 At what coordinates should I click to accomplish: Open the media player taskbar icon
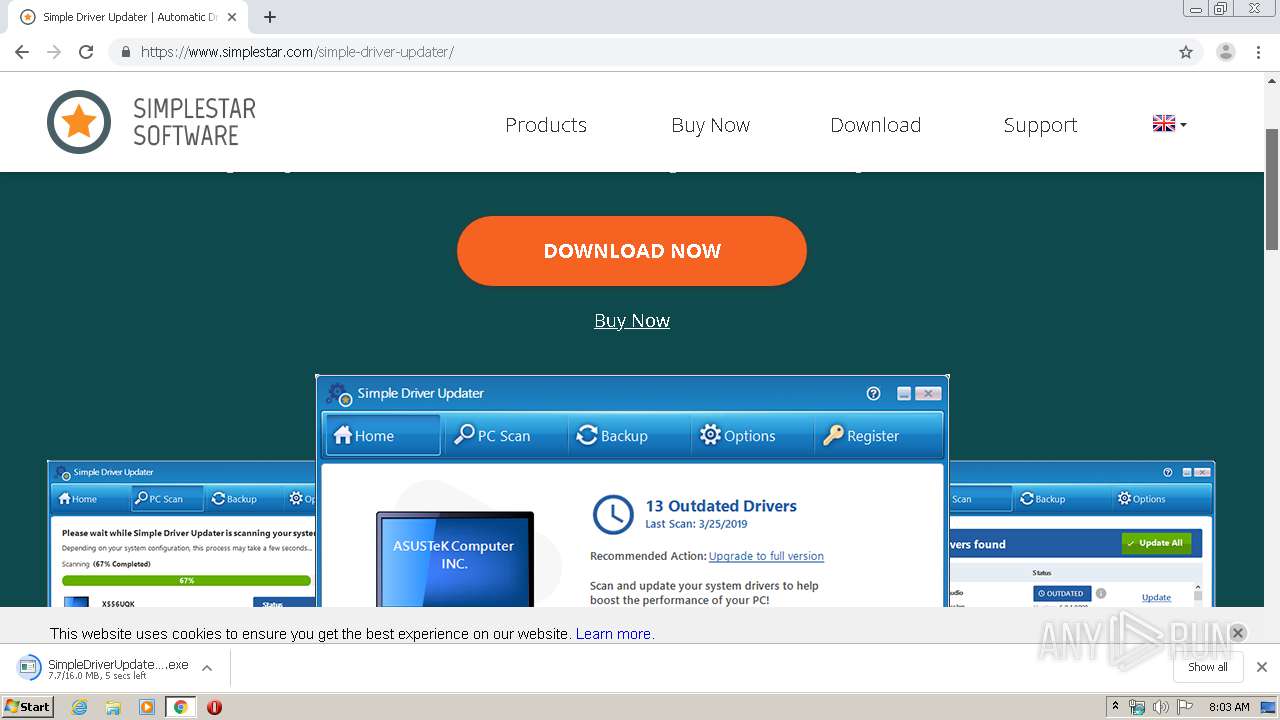click(147, 707)
